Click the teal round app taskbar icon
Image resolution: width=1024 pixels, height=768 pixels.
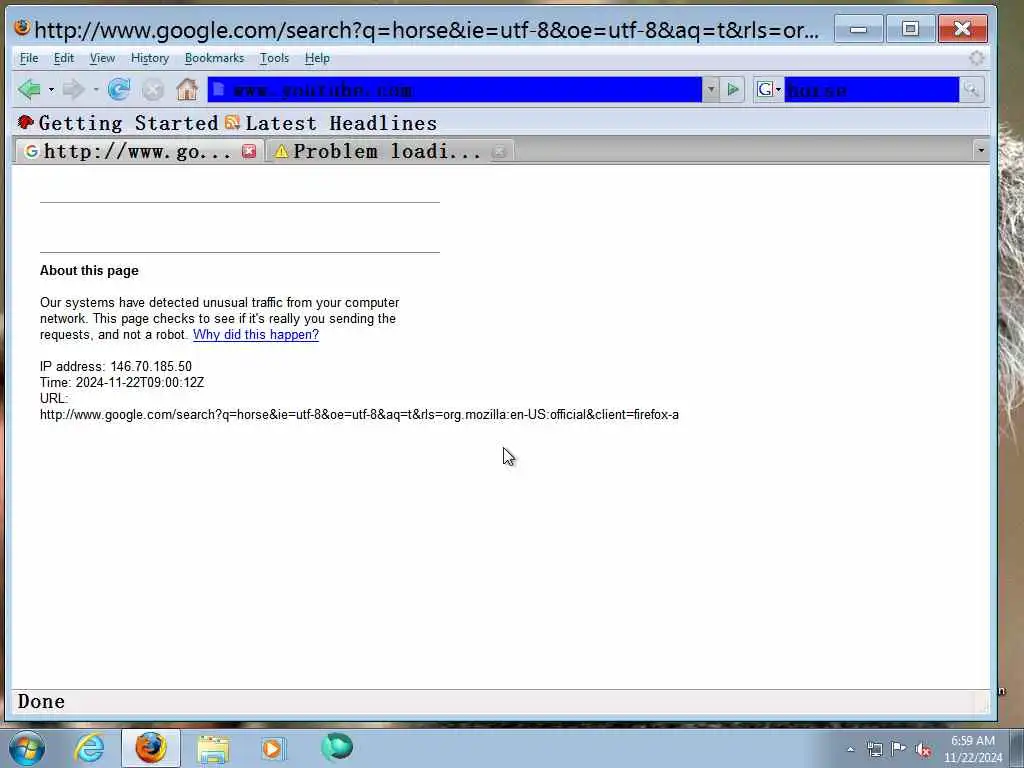pyautogui.click(x=337, y=747)
